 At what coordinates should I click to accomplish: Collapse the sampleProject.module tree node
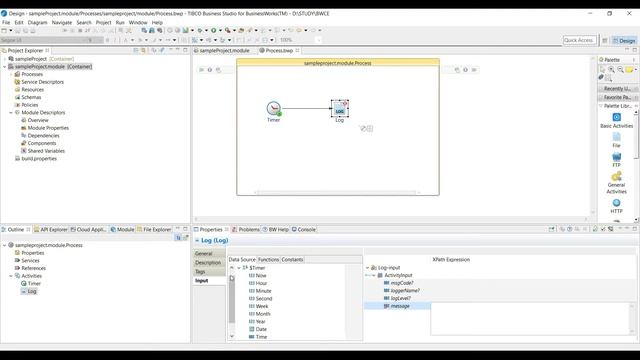[4, 67]
